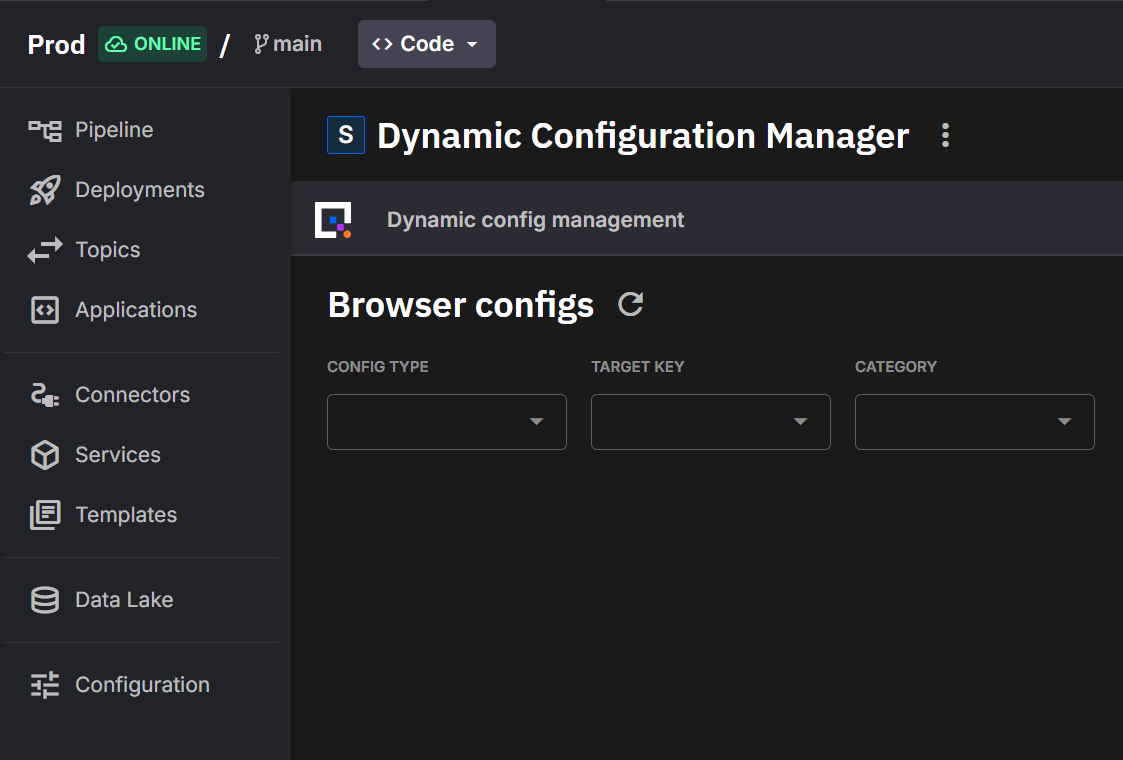The height and width of the screenshot is (760, 1123).
Task: Click the Applications code icon
Action: tap(45, 310)
